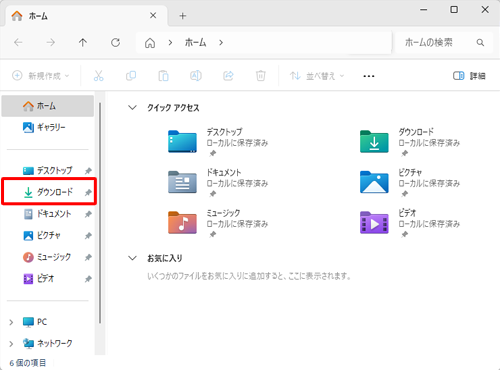Open the See more three-dots menu
Image resolution: width=500 pixels, height=370 pixels.
pyautogui.click(x=369, y=76)
